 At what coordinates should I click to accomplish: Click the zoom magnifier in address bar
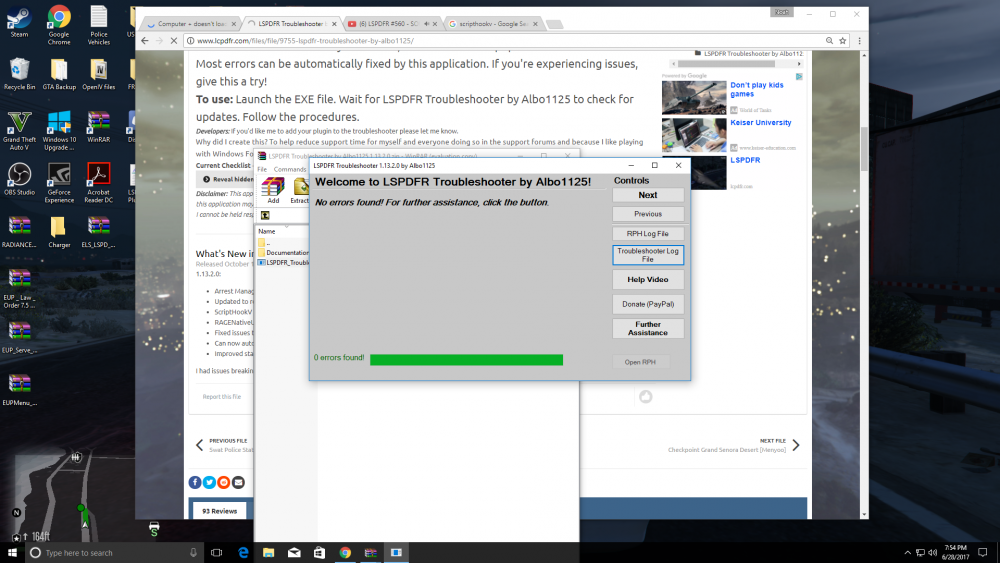(x=829, y=40)
